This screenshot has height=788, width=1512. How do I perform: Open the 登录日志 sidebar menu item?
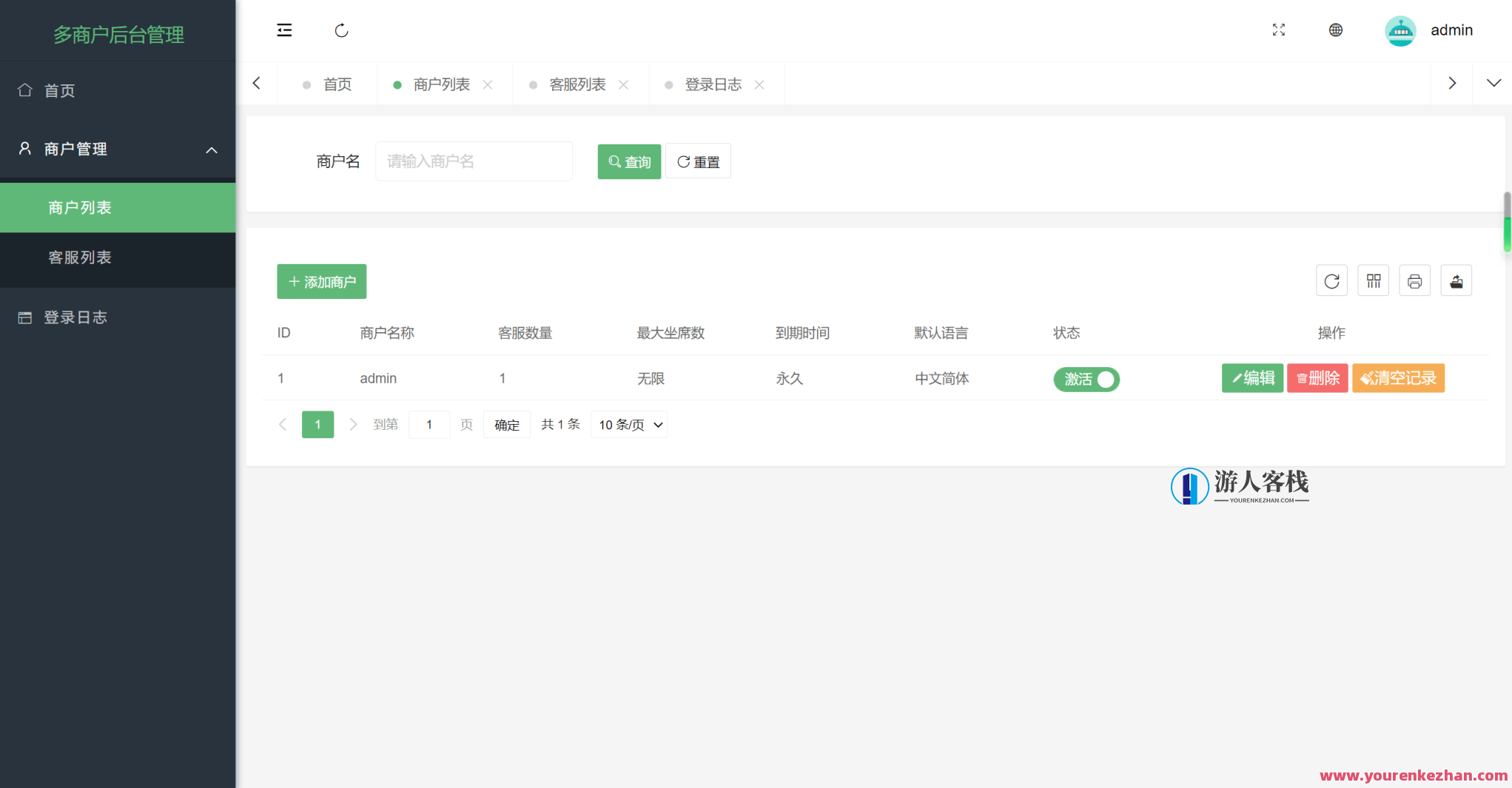click(x=77, y=317)
